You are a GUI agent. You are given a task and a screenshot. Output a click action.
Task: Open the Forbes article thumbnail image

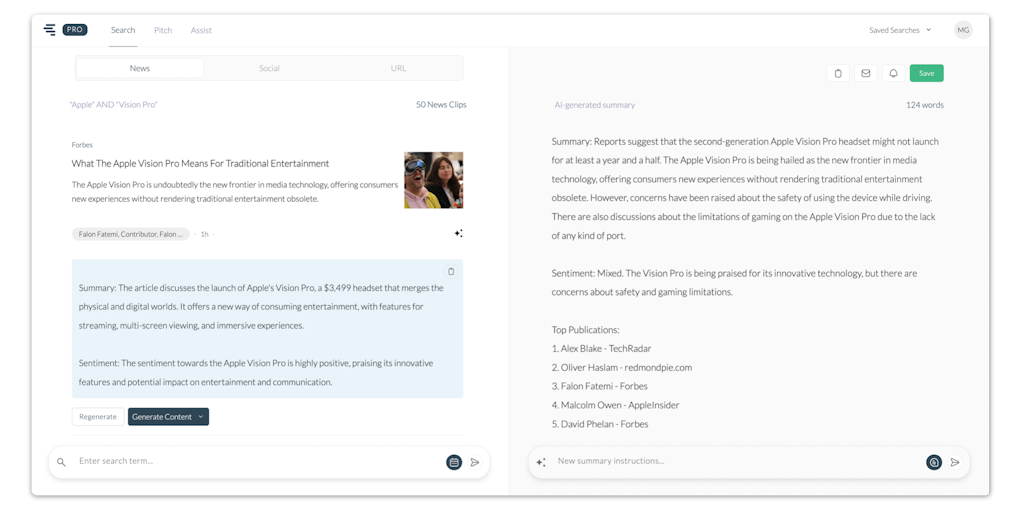433,180
